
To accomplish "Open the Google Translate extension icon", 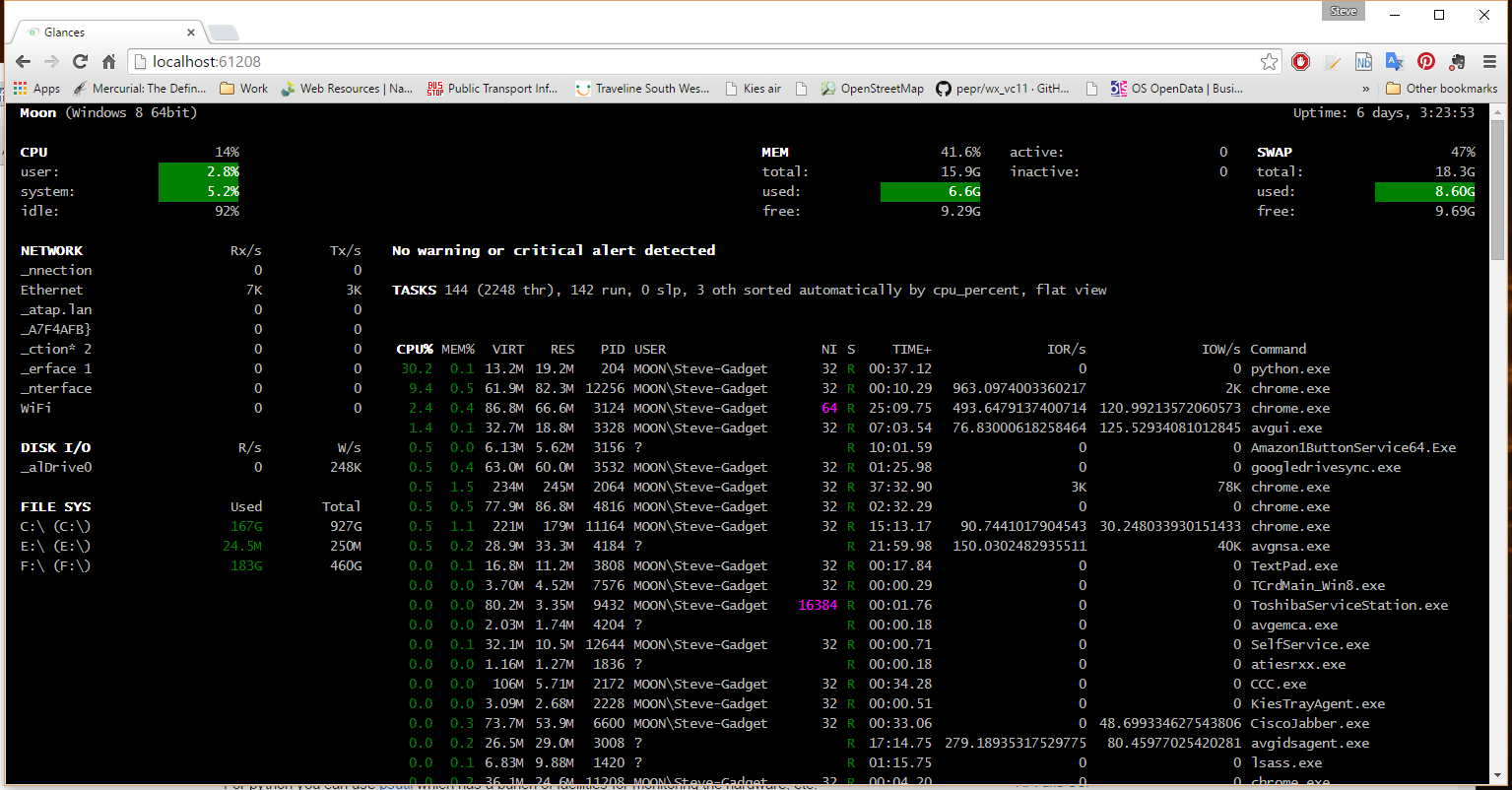I will [1394, 61].
